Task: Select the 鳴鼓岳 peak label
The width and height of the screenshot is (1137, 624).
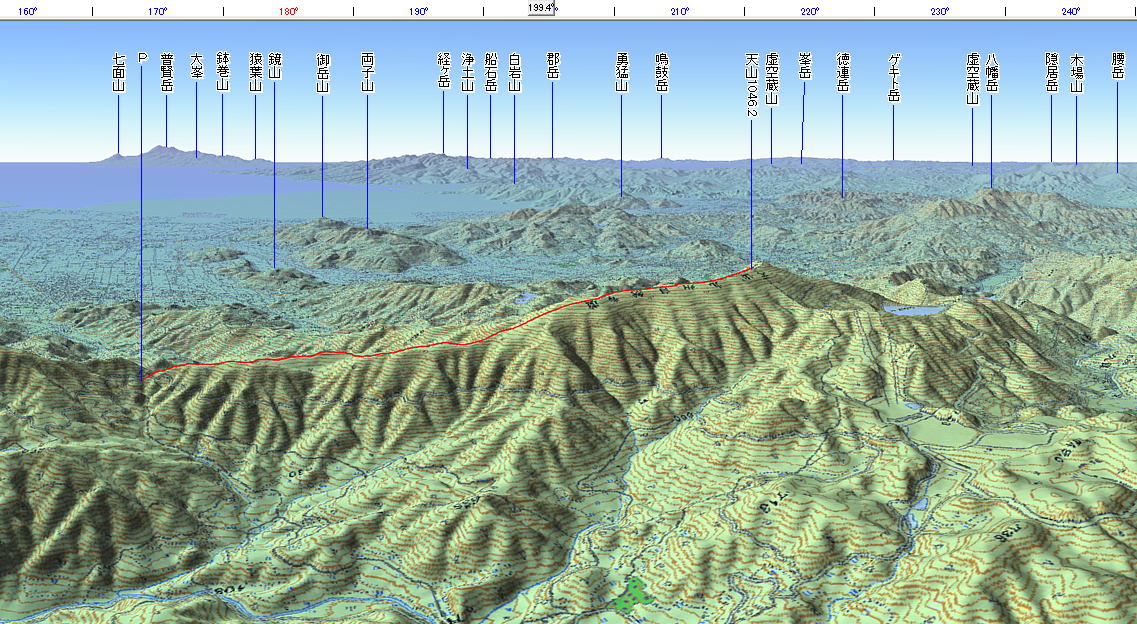Action: point(661,73)
